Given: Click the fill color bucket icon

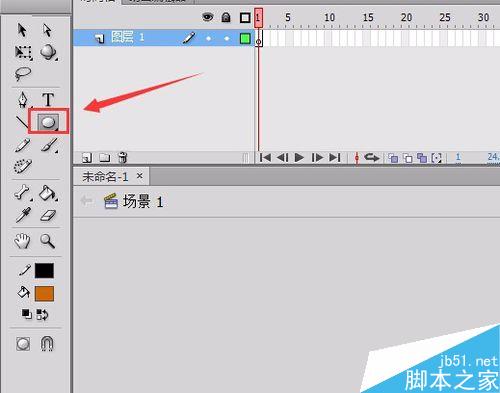Looking at the screenshot, I should [24, 292].
